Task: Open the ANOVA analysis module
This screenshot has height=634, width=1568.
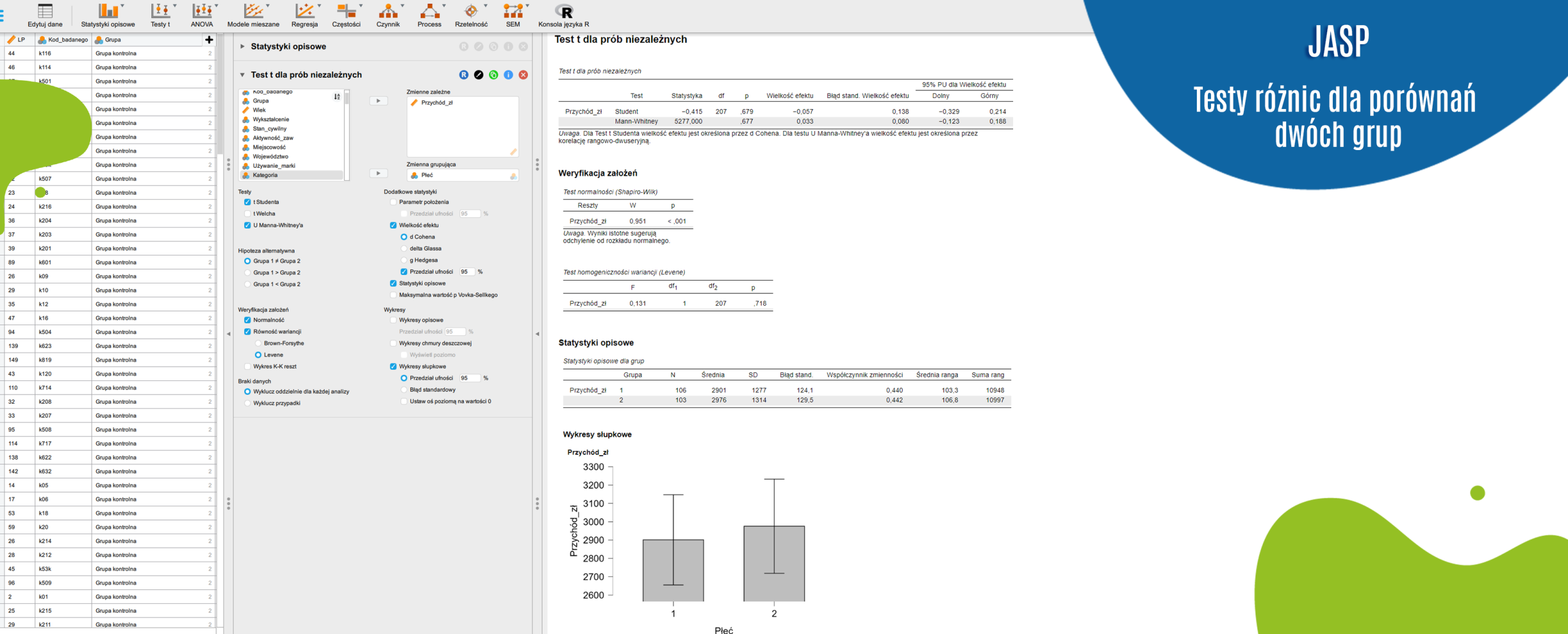Action: [202, 15]
